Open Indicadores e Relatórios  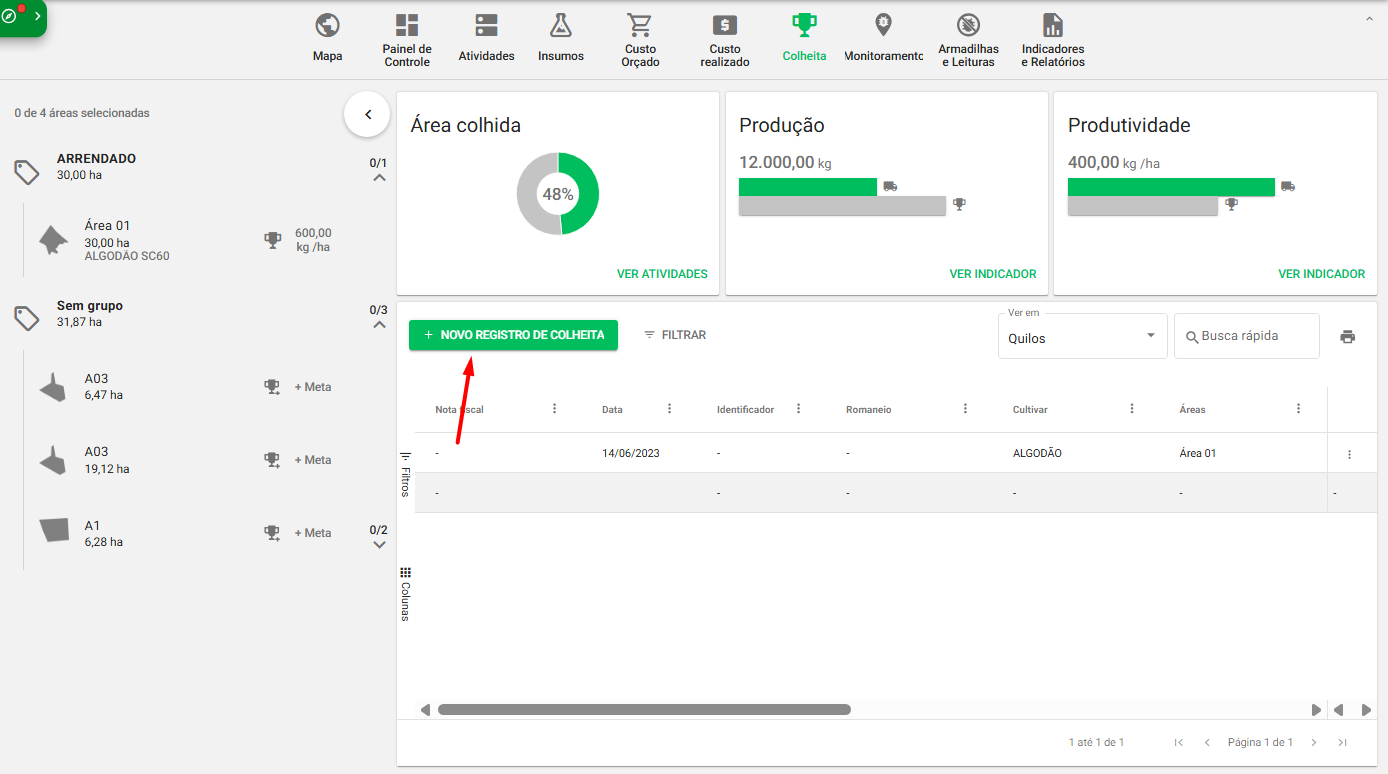click(x=1052, y=40)
